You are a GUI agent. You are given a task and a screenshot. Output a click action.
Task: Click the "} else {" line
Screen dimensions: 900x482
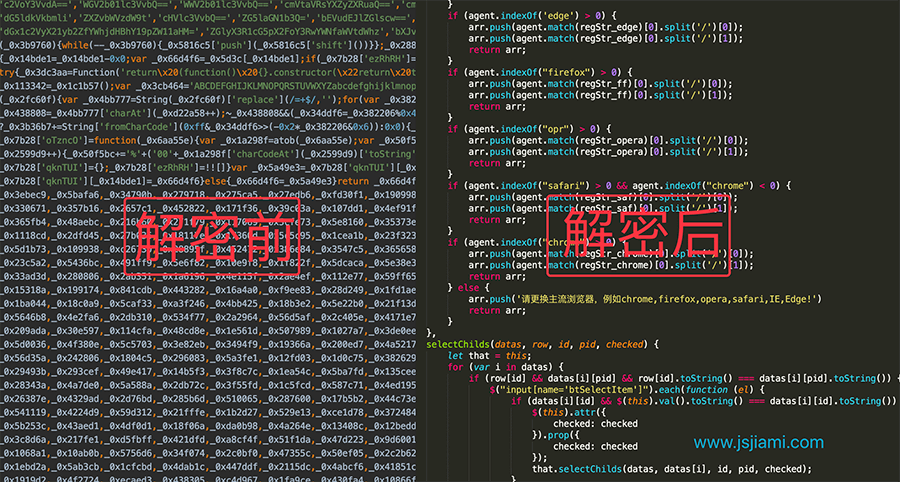coord(469,287)
